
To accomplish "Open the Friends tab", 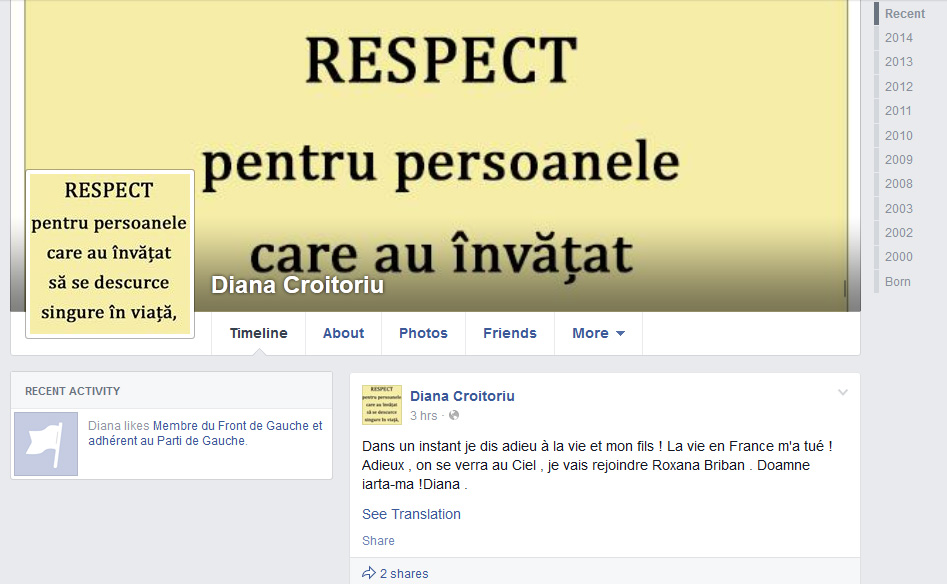I will 510,333.
